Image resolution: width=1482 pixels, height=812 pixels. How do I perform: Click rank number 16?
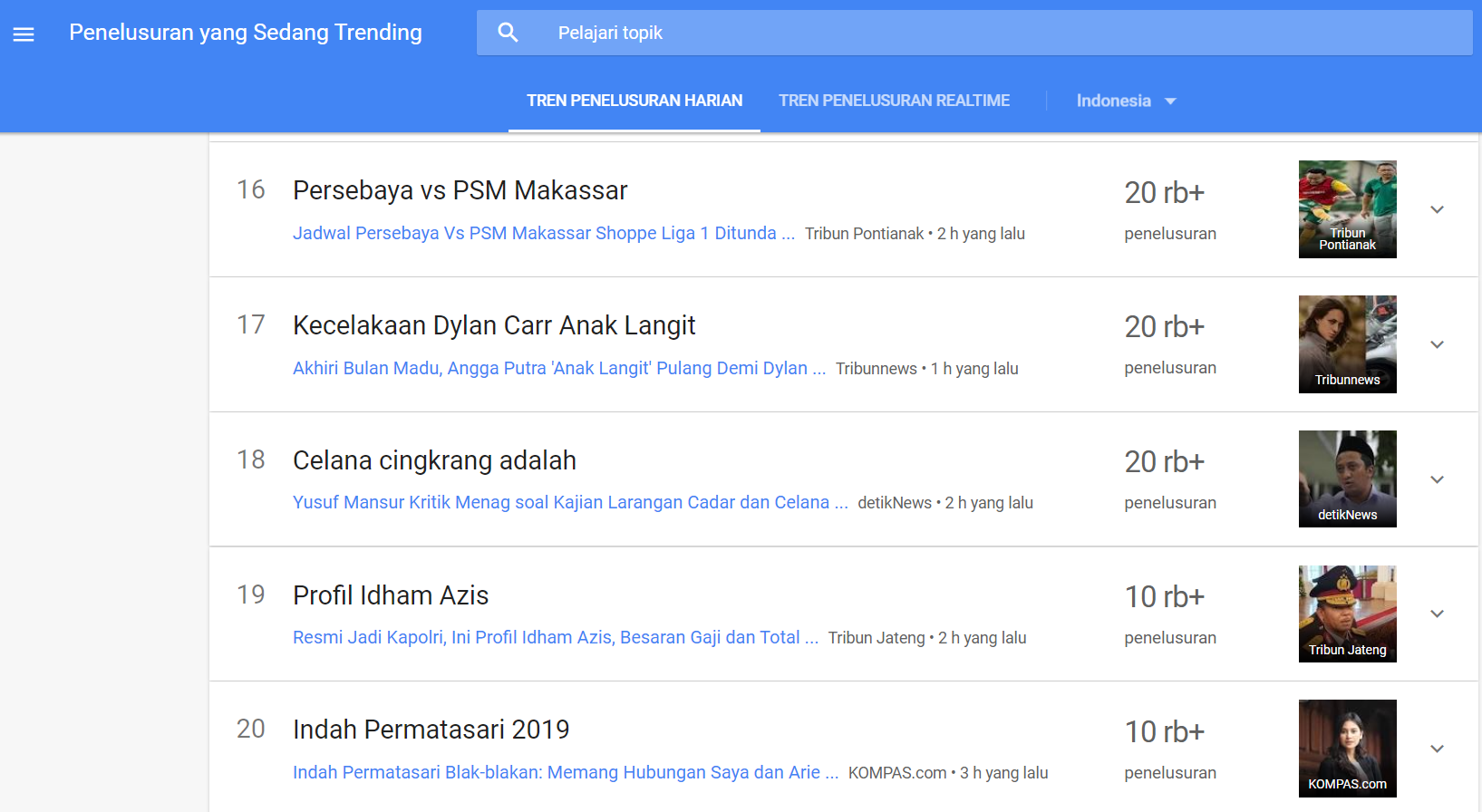click(x=251, y=189)
